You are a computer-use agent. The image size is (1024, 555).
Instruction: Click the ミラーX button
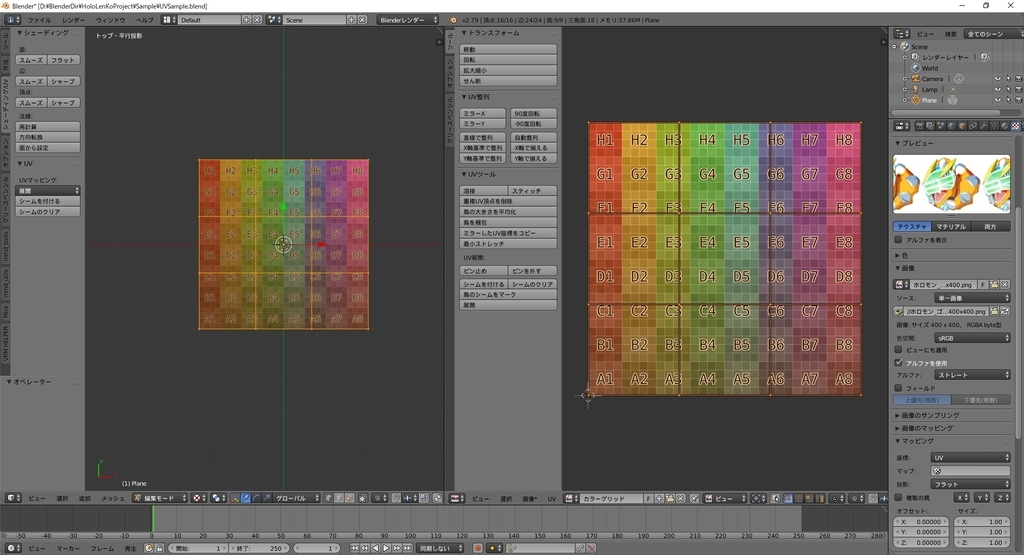click(x=483, y=114)
